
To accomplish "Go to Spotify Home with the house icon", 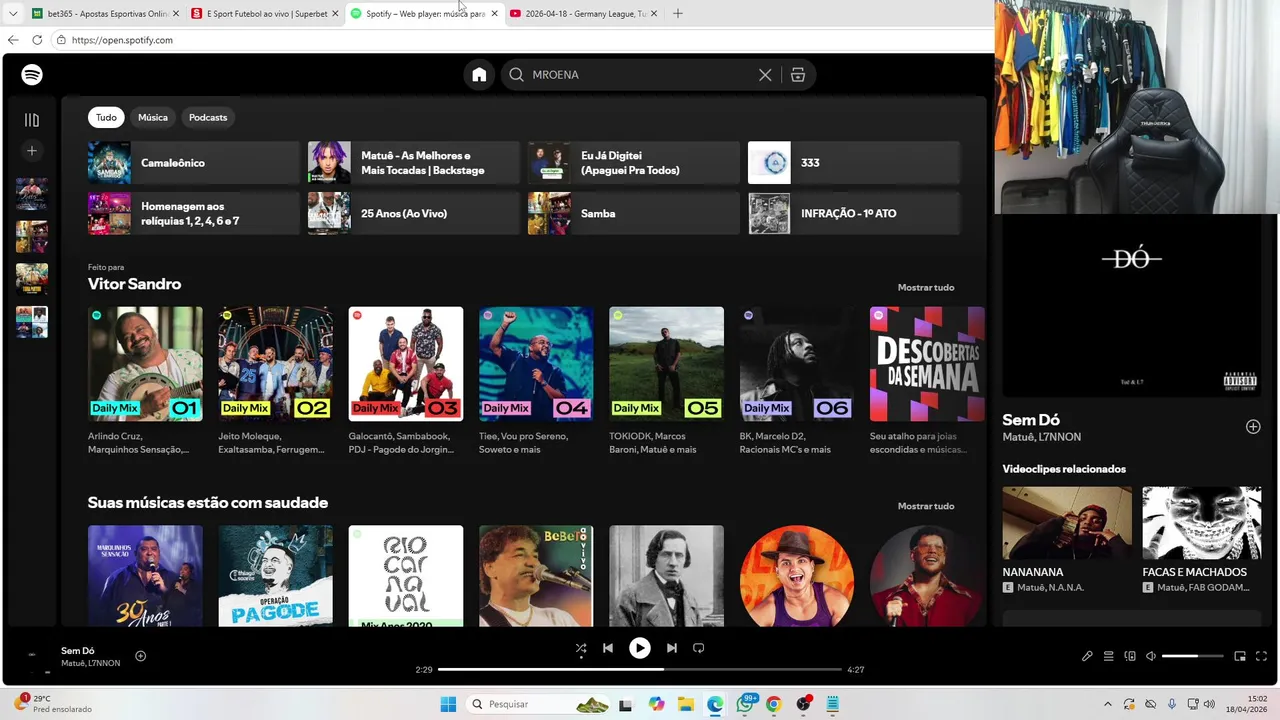I will point(479,75).
